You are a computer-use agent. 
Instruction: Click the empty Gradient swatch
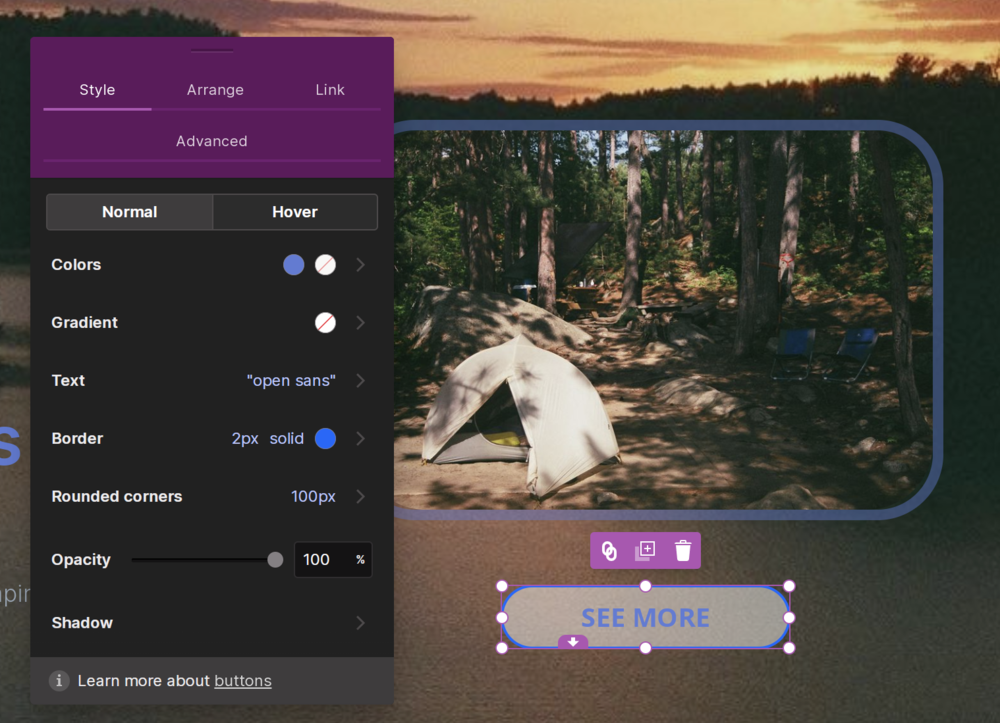[325, 323]
